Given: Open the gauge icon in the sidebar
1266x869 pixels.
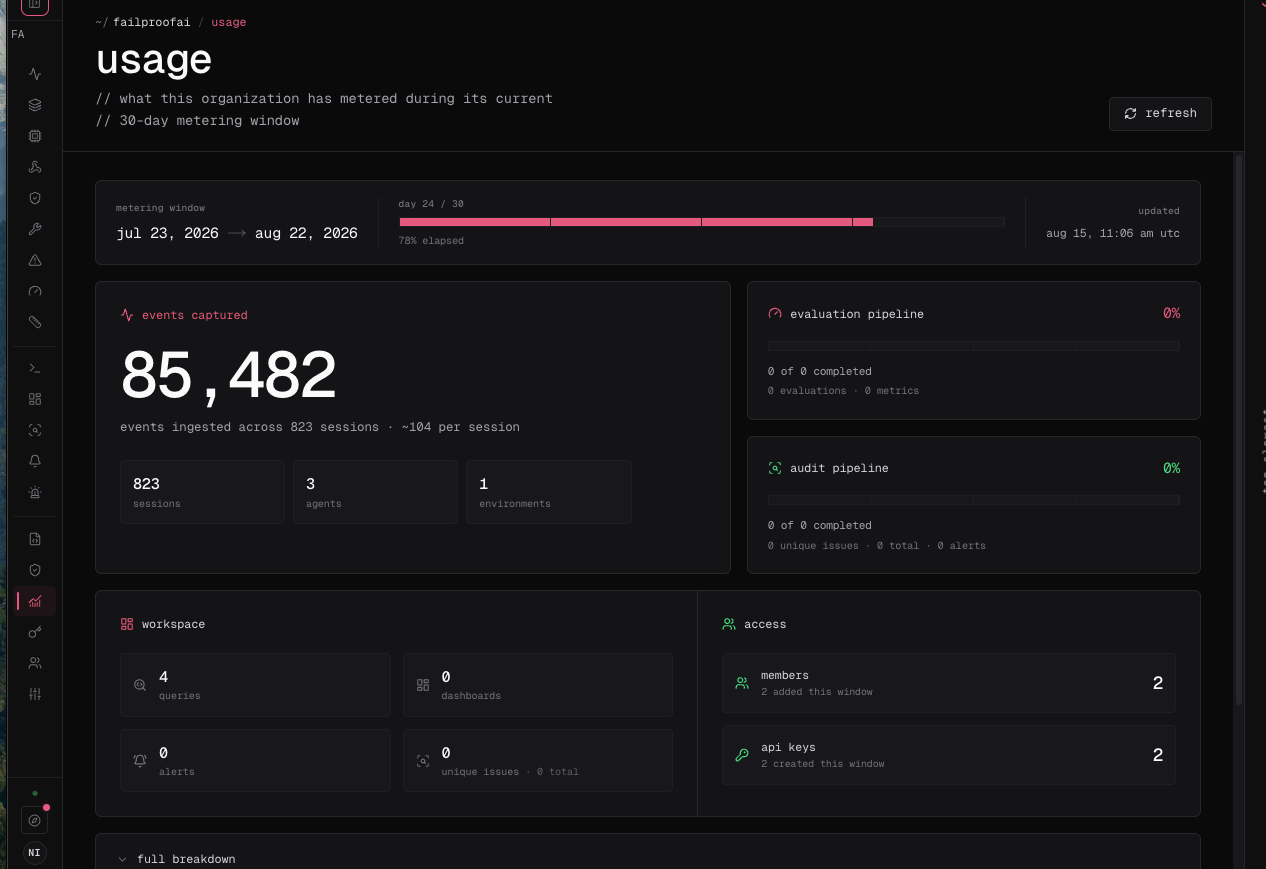Looking at the screenshot, I should pyautogui.click(x=35, y=291).
